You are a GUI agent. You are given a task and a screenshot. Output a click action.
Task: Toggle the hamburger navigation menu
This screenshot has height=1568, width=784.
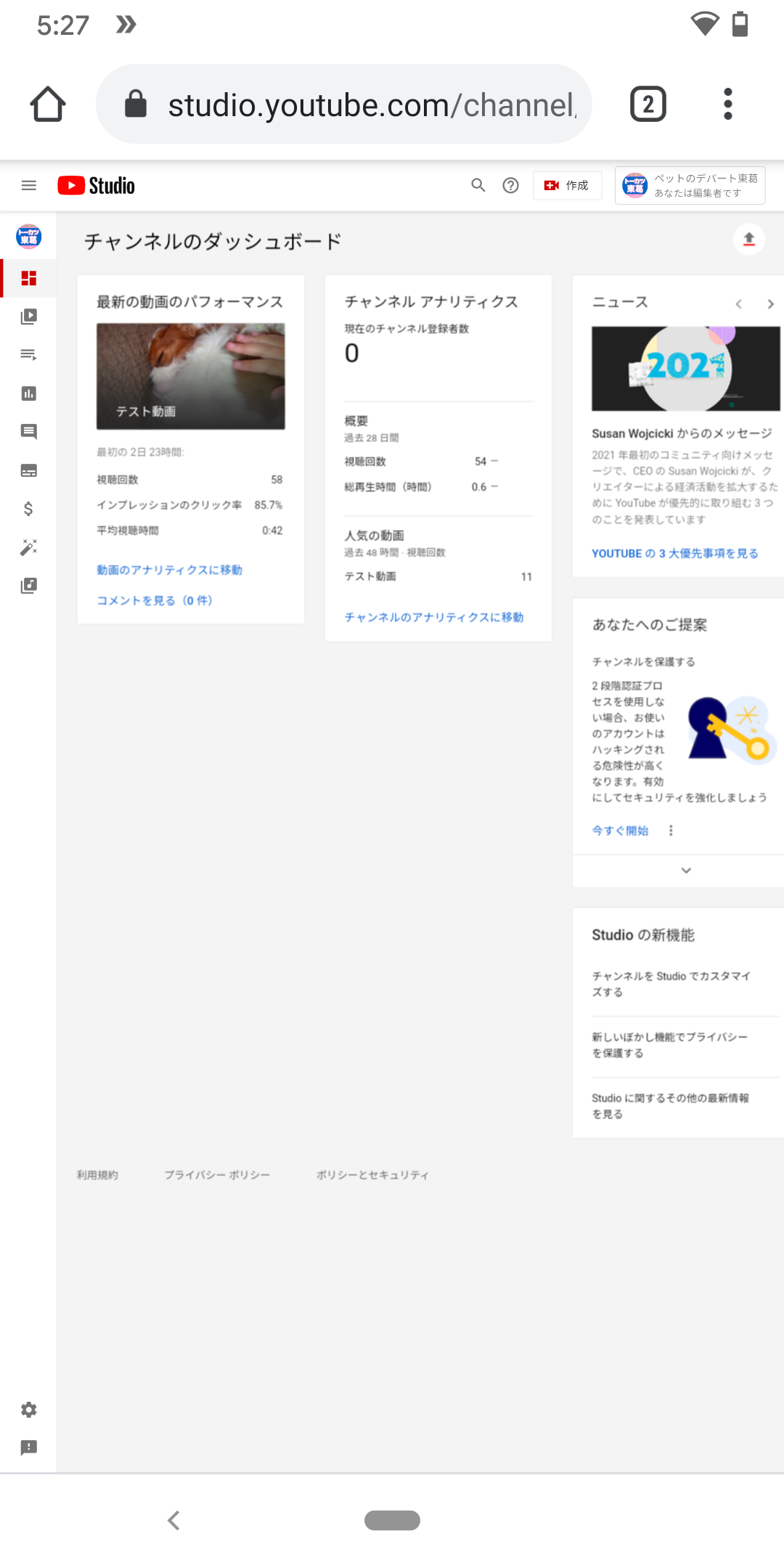pyautogui.click(x=29, y=185)
